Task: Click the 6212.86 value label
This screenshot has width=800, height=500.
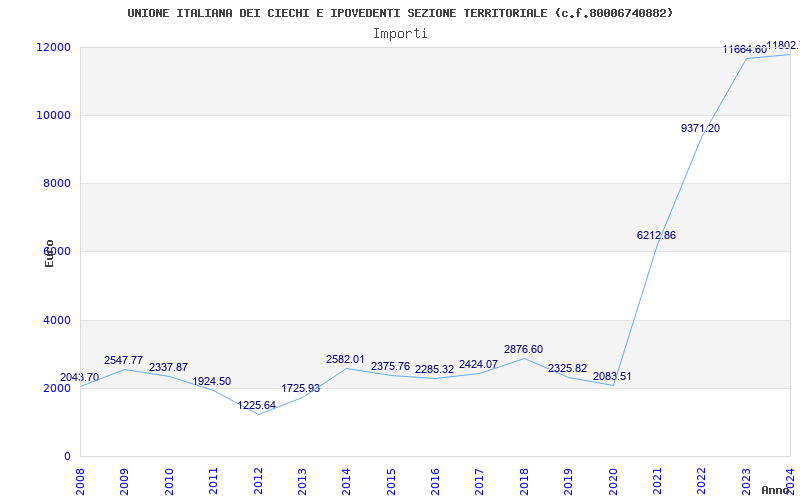Action: [656, 235]
